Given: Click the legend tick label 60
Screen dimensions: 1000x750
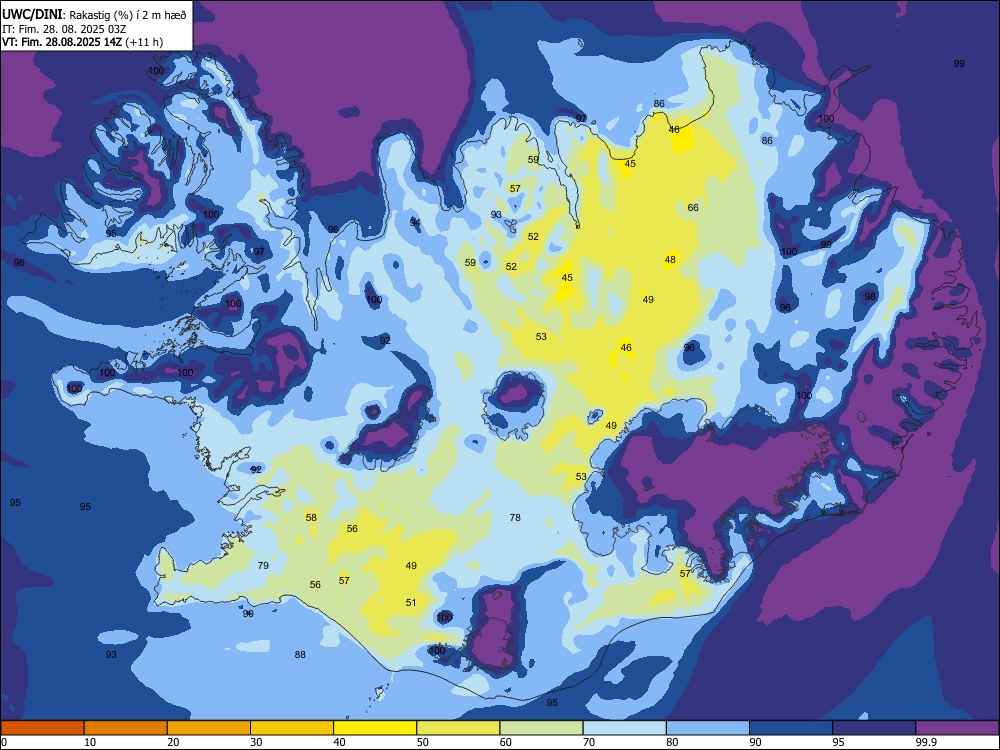Looking at the screenshot, I should pyautogui.click(x=506, y=742).
